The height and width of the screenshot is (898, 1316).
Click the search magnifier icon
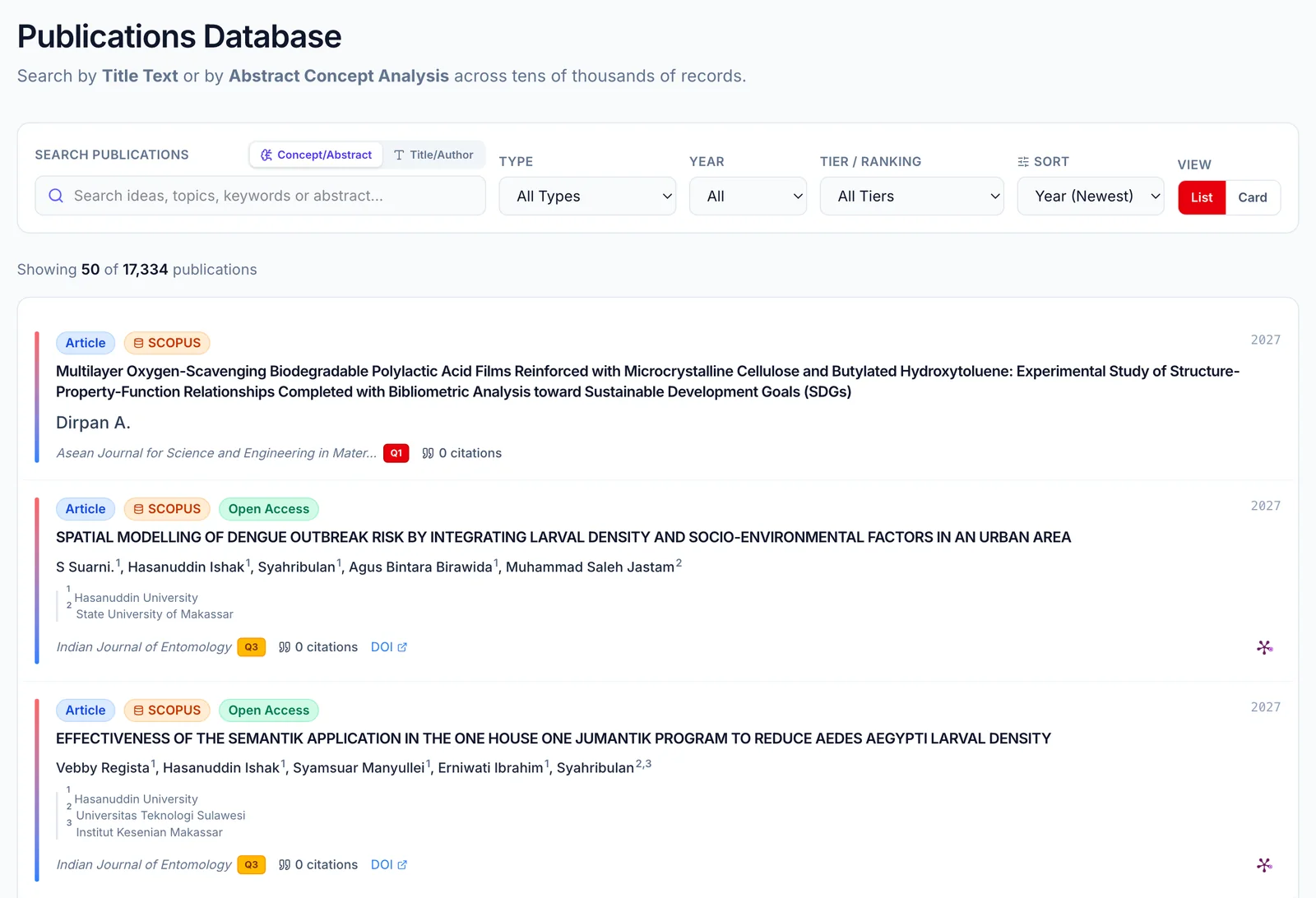tap(56, 196)
